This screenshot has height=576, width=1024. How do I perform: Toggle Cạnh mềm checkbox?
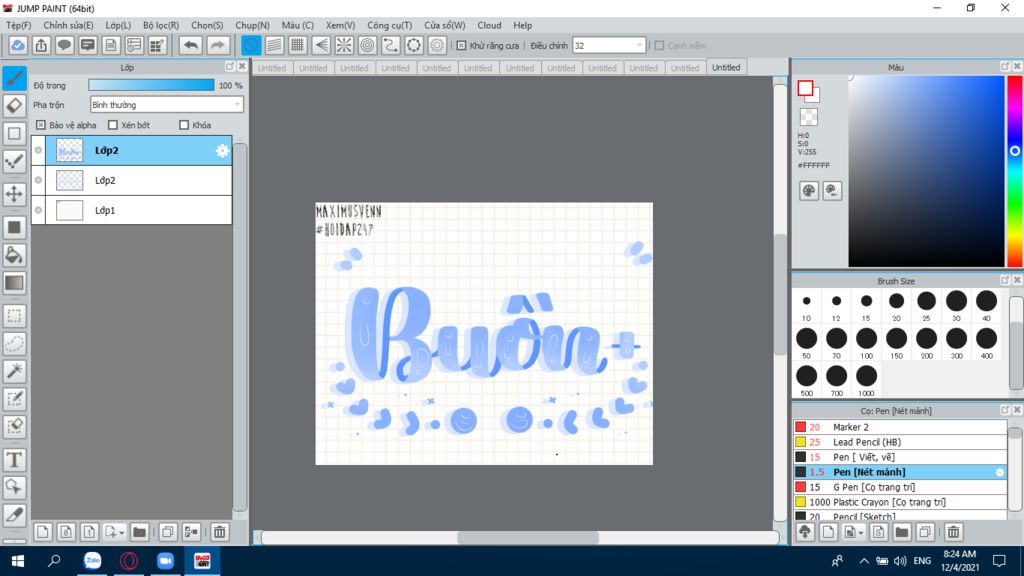pyautogui.click(x=659, y=46)
